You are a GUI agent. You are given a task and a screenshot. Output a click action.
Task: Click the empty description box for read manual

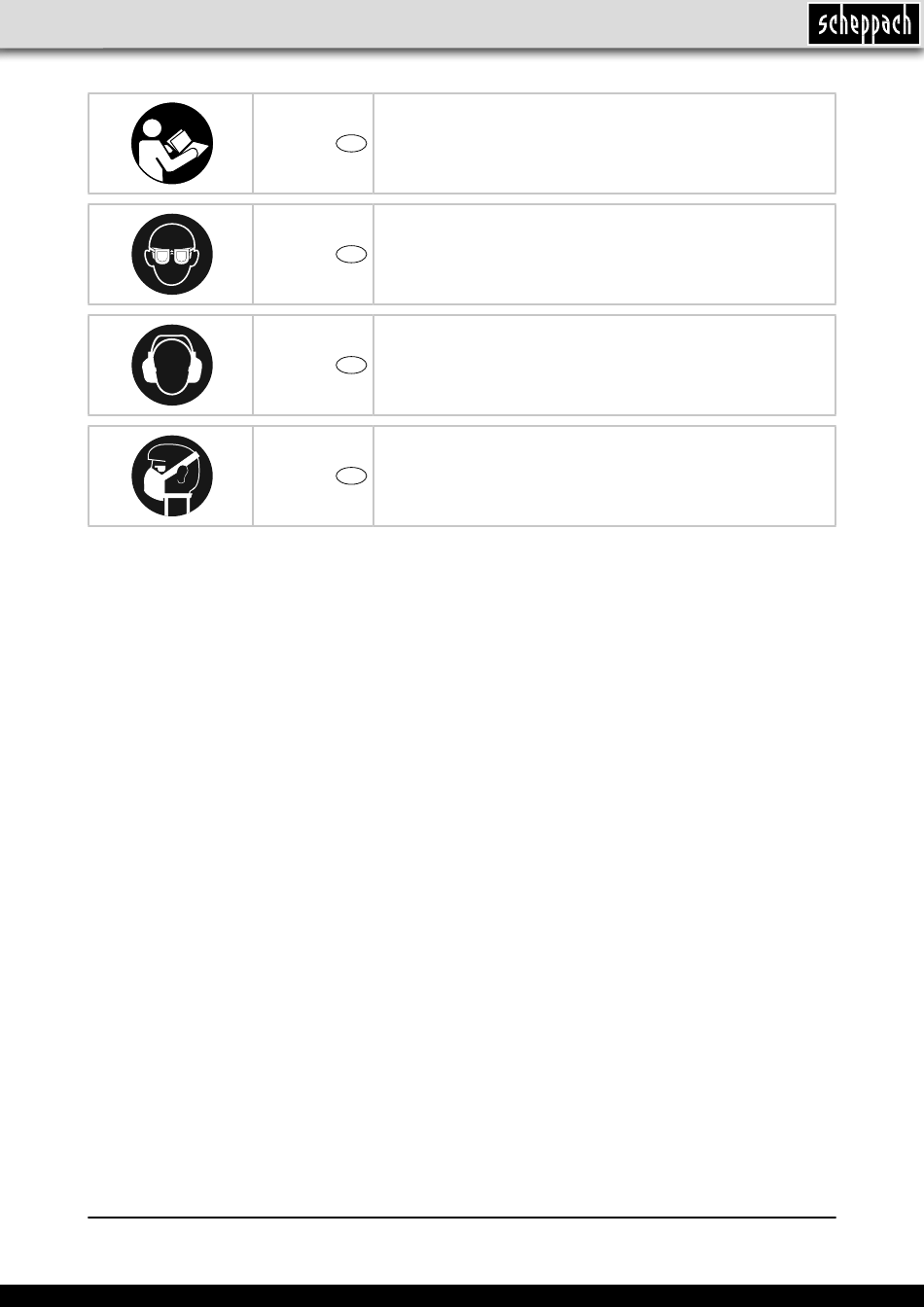[604, 144]
